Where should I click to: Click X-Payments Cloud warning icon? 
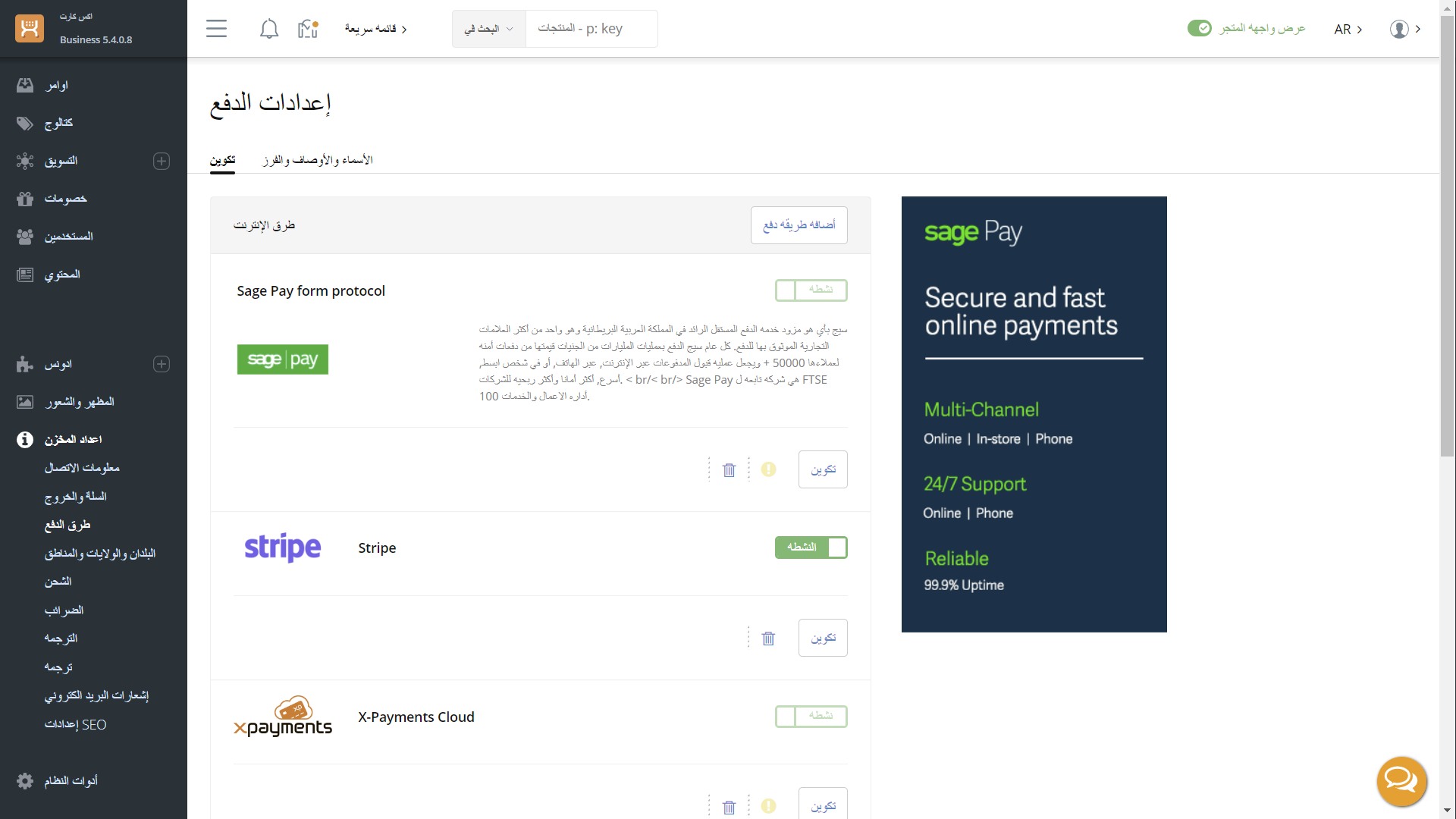pyautogui.click(x=768, y=806)
